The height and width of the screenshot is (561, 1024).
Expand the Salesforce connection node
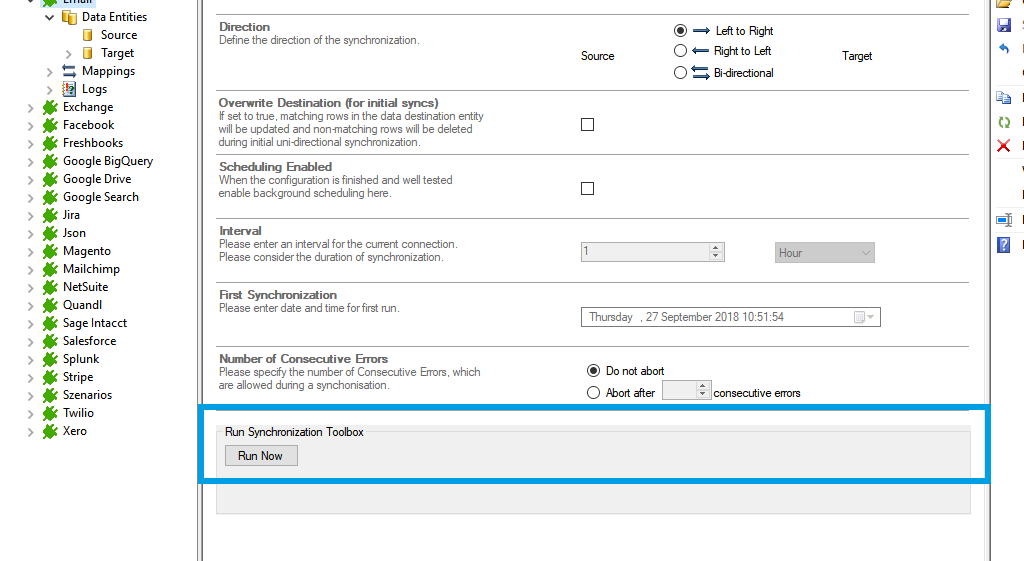(x=32, y=341)
